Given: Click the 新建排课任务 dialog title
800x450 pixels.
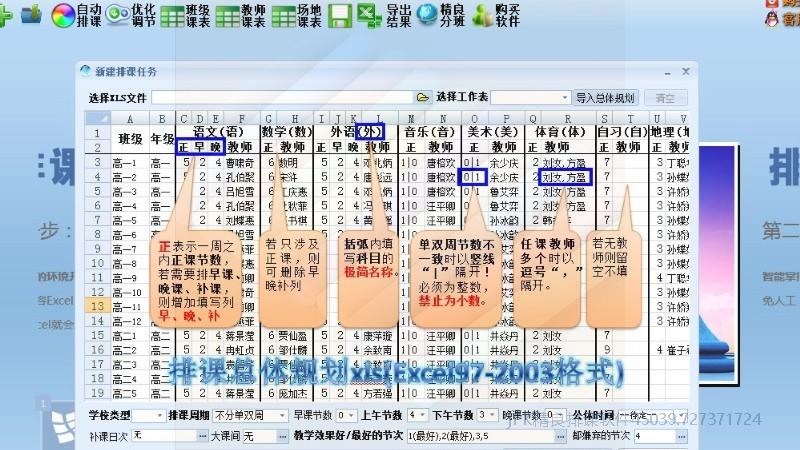Looking at the screenshot, I should [x=126, y=71].
